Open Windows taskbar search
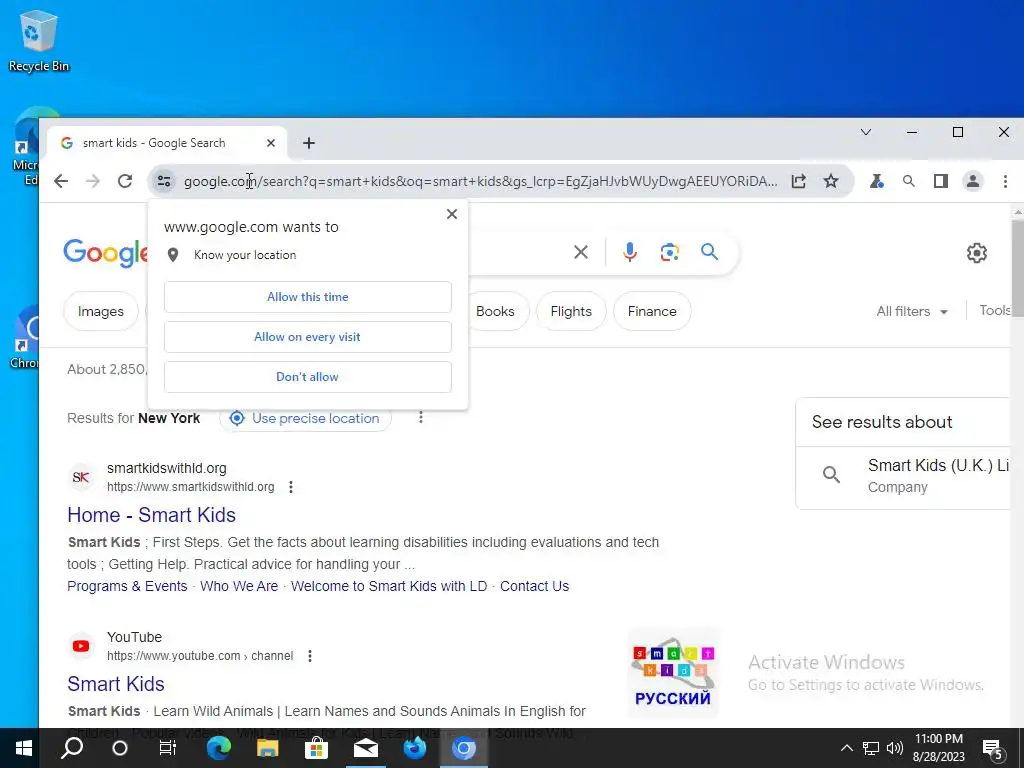1024x768 pixels. click(72, 748)
